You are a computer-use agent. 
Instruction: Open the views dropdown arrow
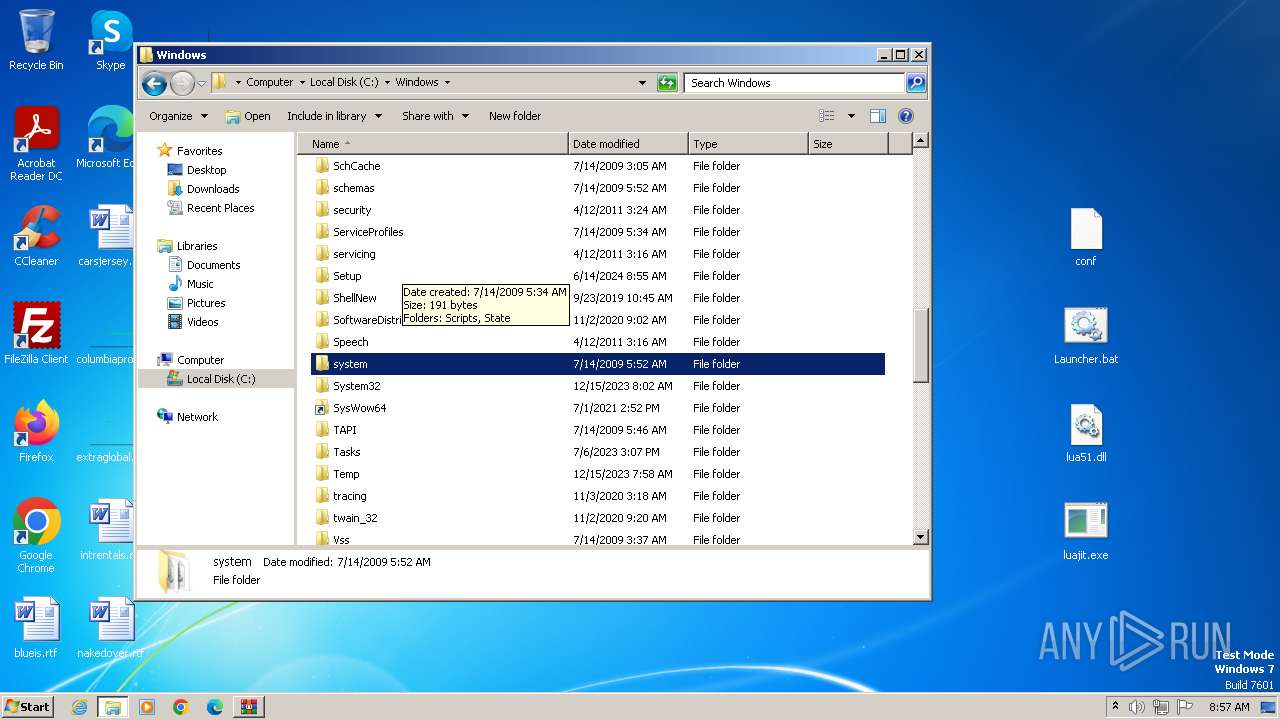tap(851, 116)
